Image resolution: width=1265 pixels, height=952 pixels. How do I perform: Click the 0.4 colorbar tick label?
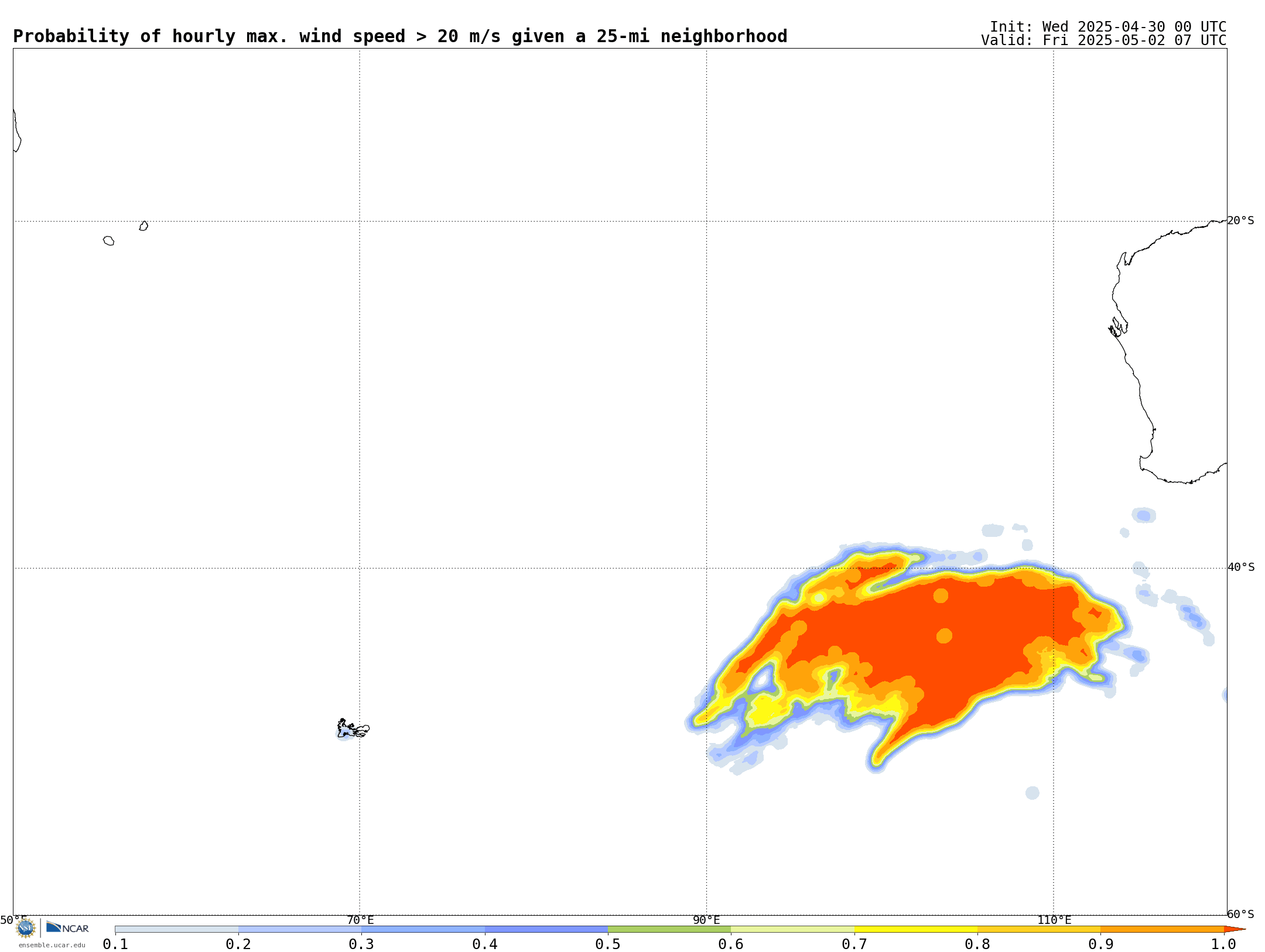485,944
